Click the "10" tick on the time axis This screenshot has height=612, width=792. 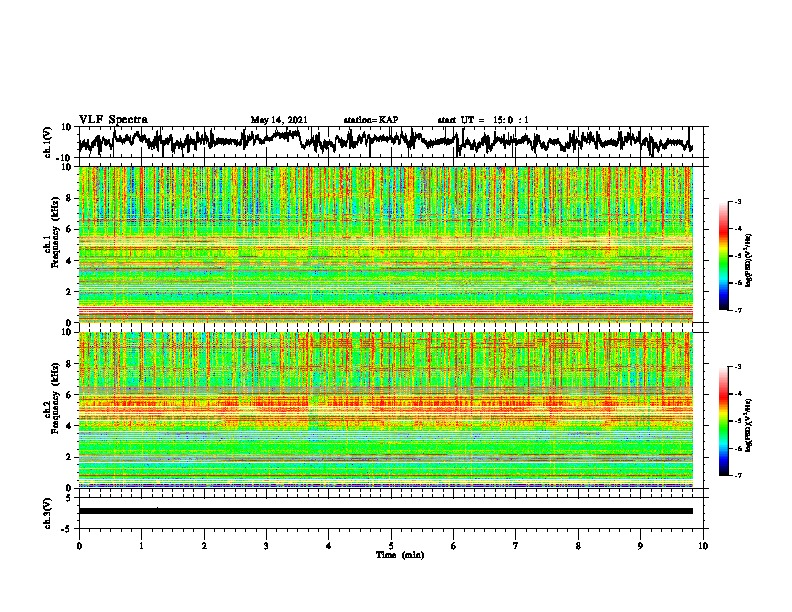[703, 546]
